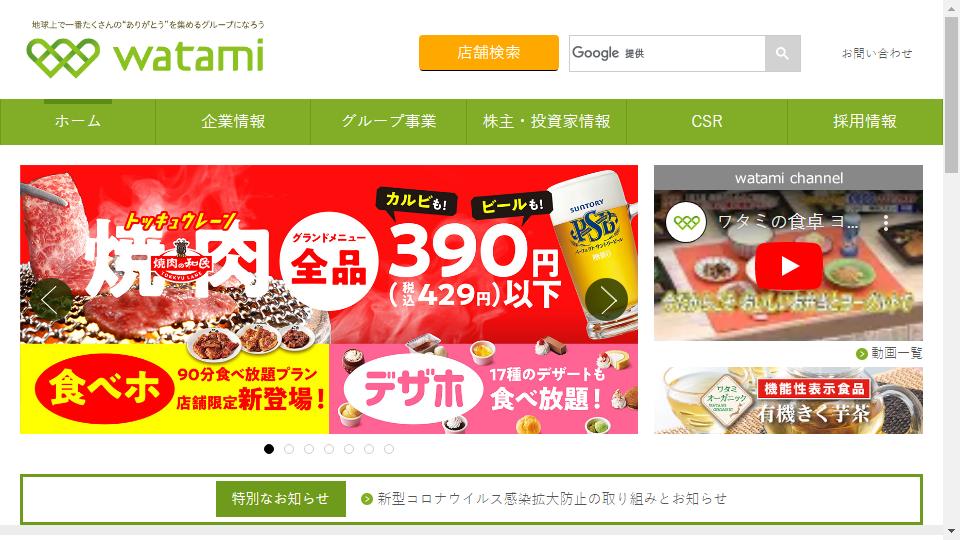The height and width of the screenshot is (540, 960).
Task: Open the 企業情報 navigation menu
Action: 233,122
